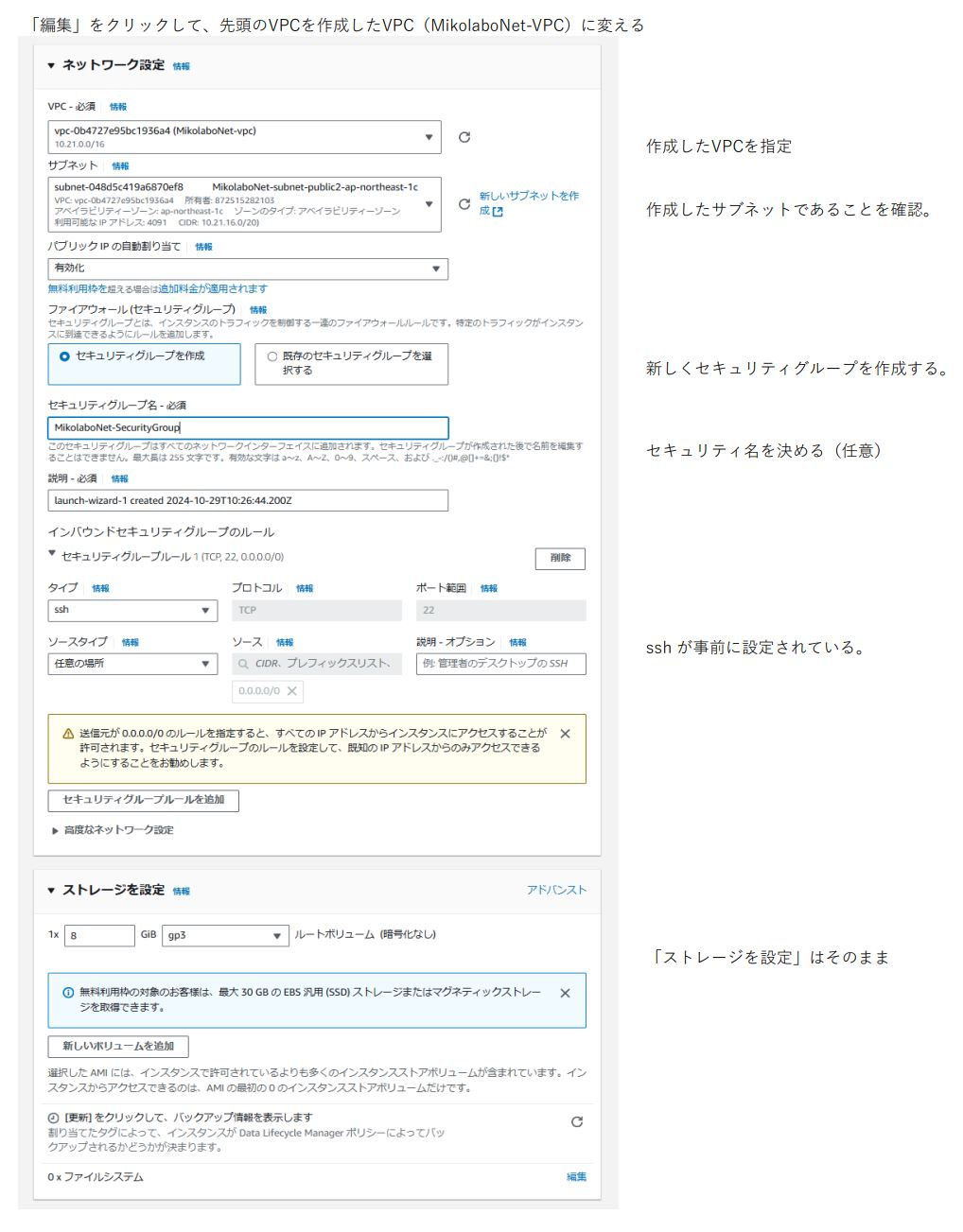Click '情報' link next to ポート範囲 label
This screenshot has width=963, height=1232.
[x=488, y=588]
